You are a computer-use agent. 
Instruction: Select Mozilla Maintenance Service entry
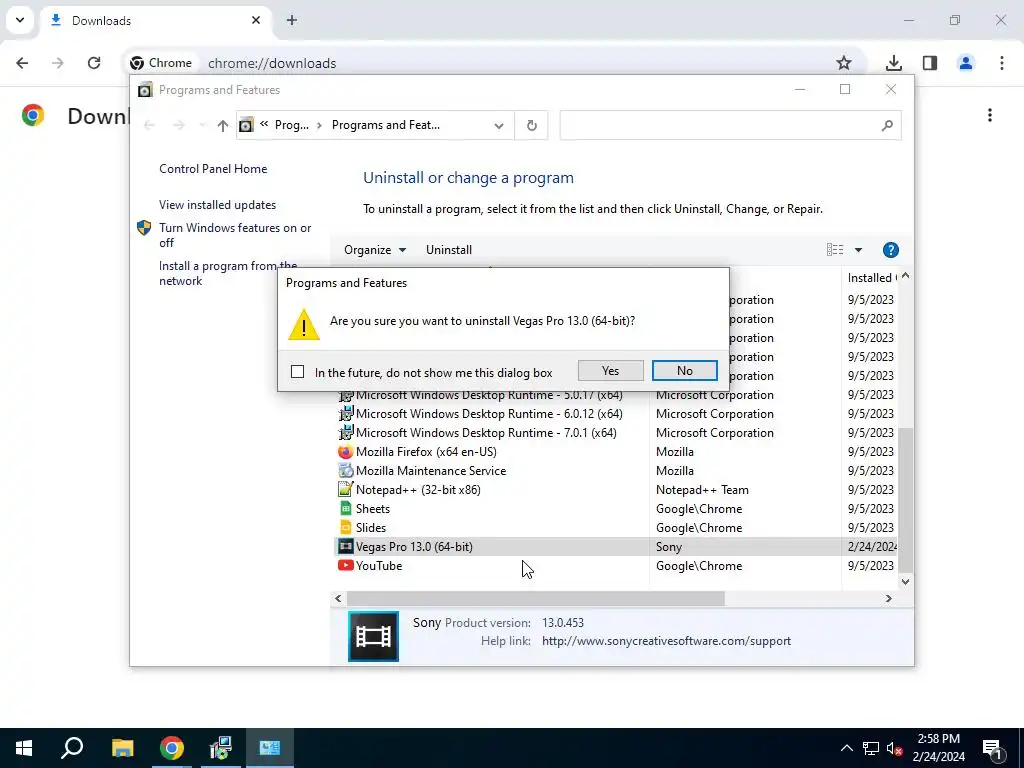coord(617,471)
